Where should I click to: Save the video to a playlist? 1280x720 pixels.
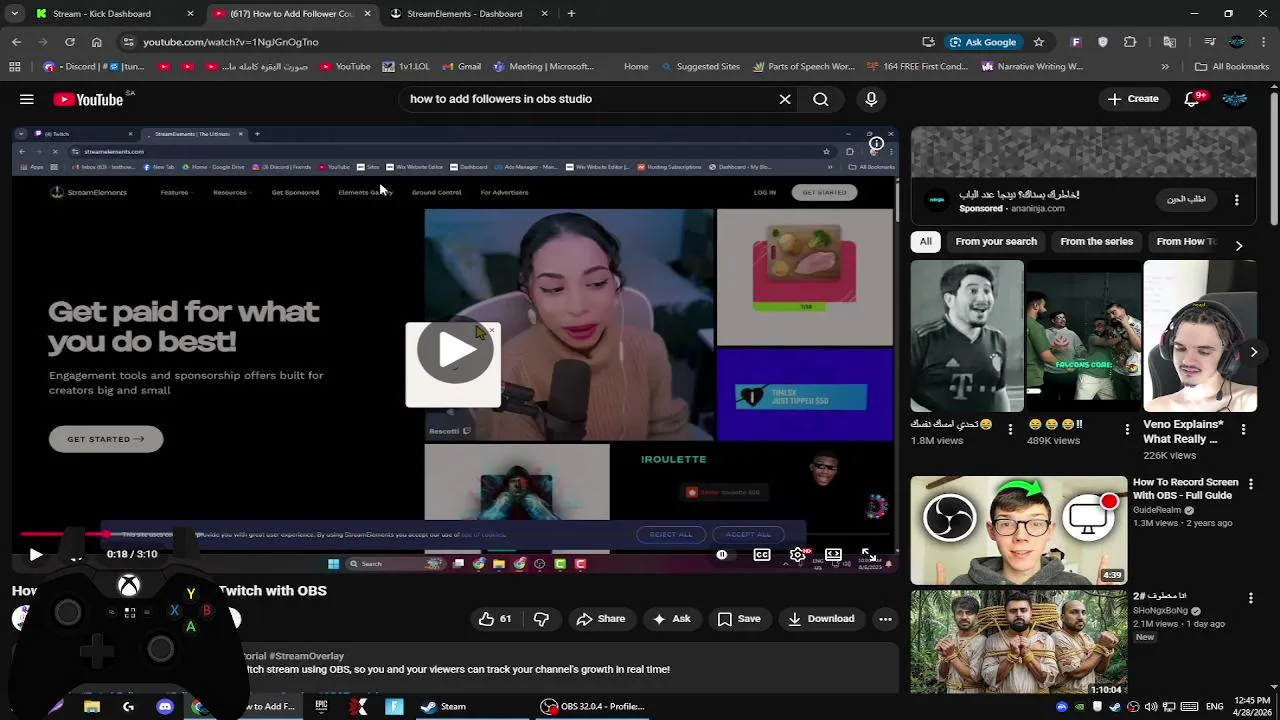point(739,619)
